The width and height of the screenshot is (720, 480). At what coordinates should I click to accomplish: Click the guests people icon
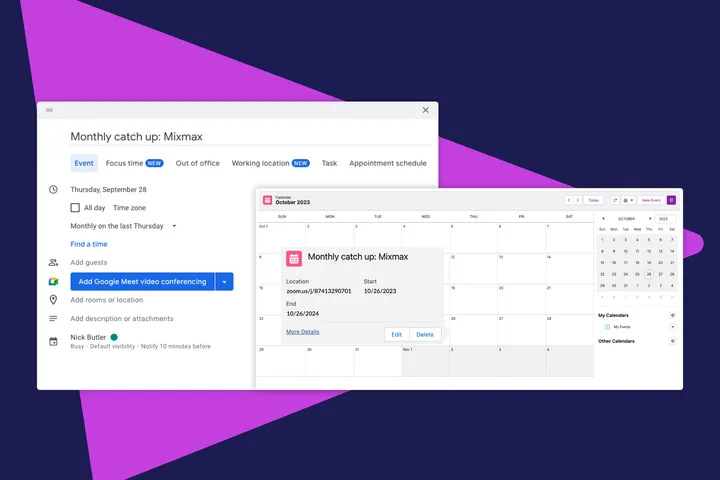pyautogui.click(x=53, y=262)
